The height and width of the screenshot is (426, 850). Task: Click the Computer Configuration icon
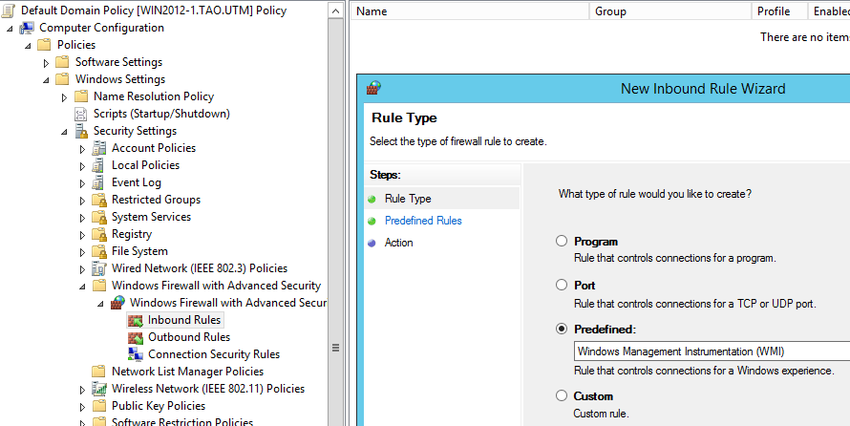coord(27,28)
